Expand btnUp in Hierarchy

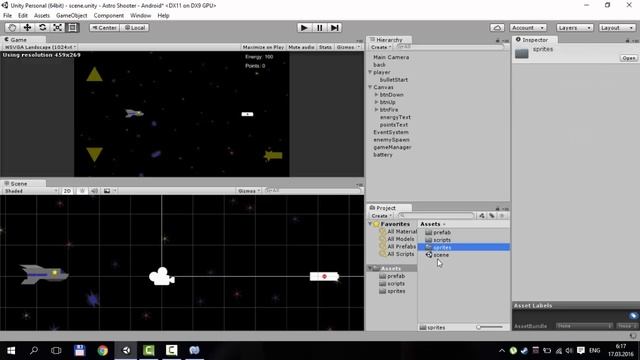376,102
